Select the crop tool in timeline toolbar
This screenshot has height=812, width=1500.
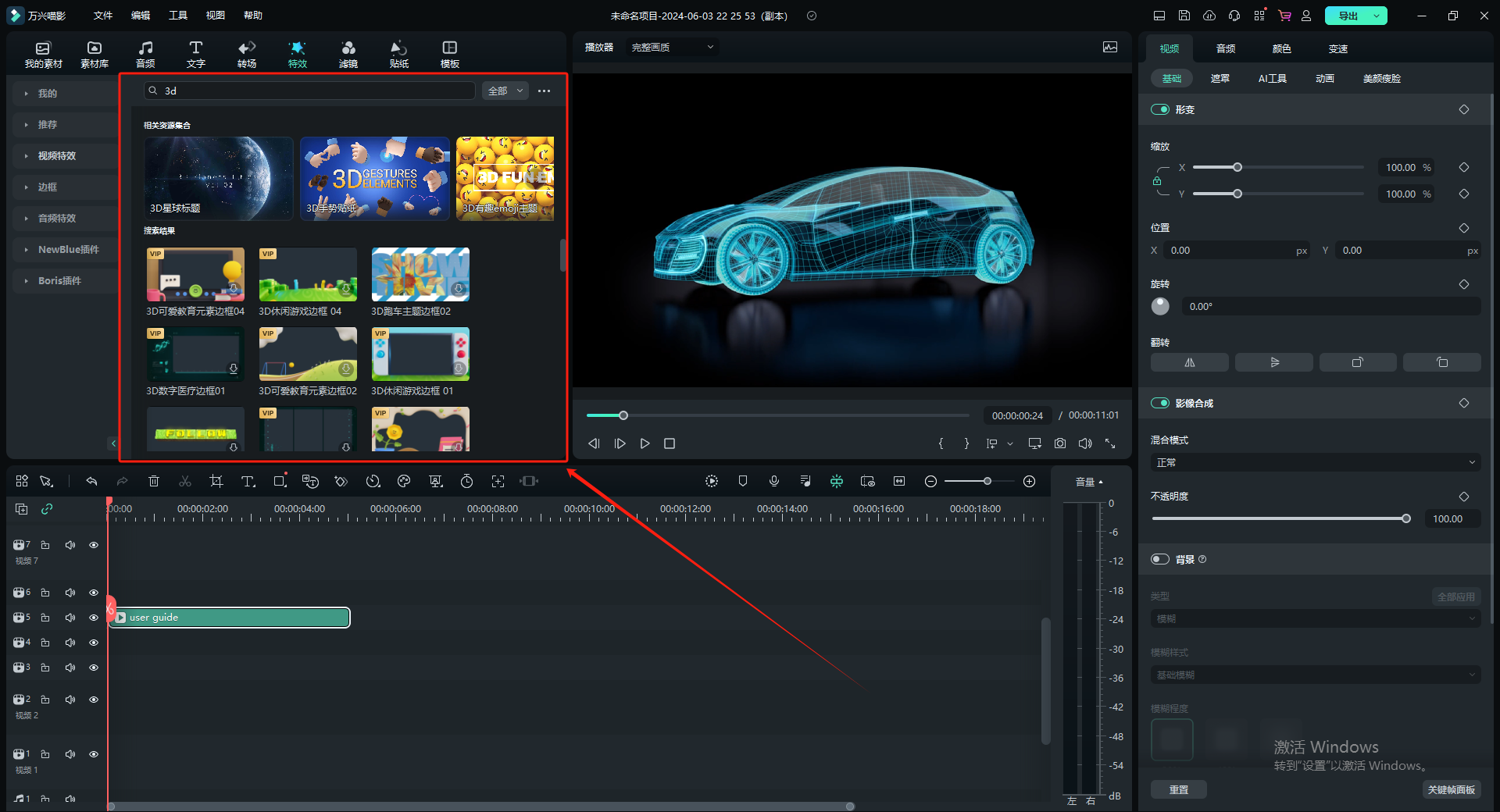pyautogui.click(x=216, y=482)
